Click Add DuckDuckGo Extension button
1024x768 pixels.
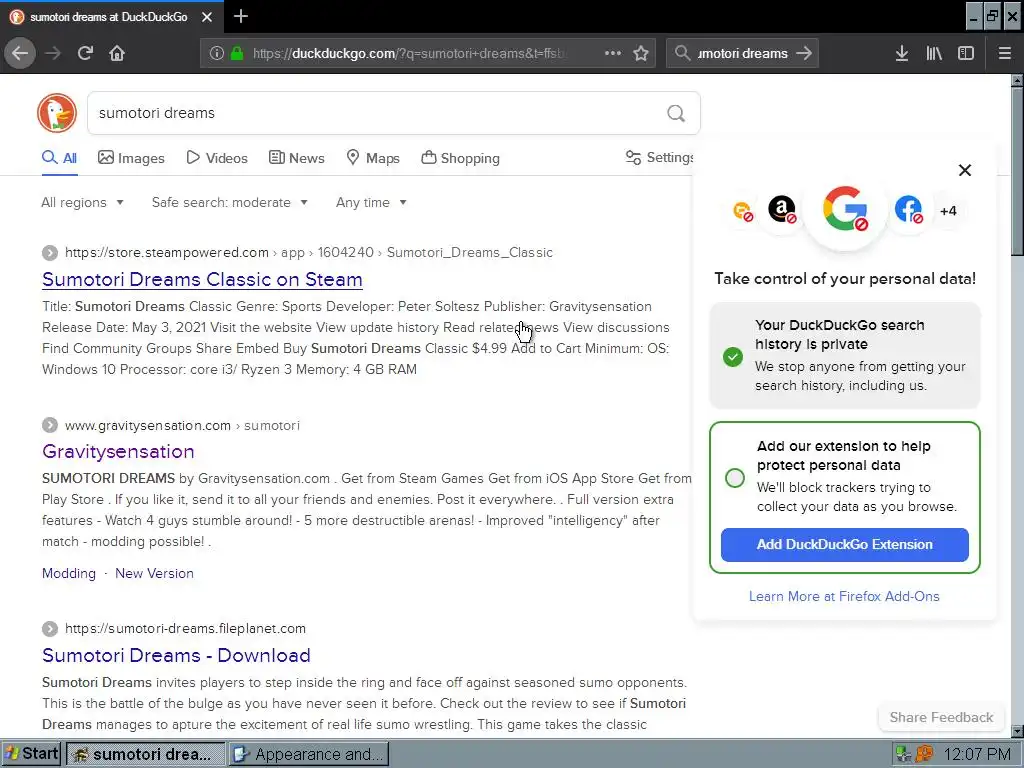click(x=844, y=545)
